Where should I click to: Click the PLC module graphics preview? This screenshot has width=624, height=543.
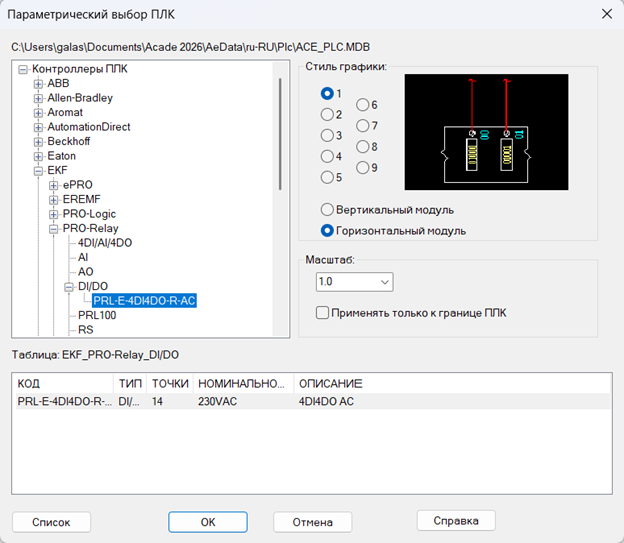[486, 132]
